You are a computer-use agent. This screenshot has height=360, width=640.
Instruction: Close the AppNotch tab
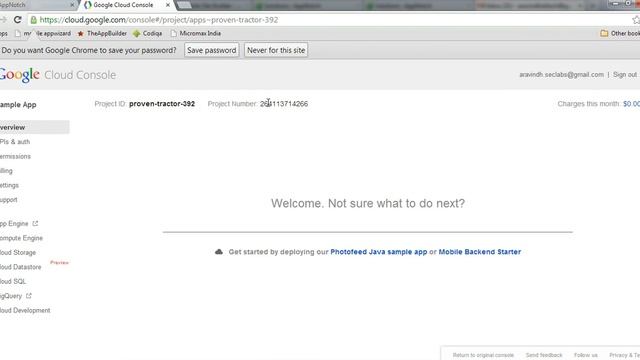pyautogui.click(x=72, y=5)
